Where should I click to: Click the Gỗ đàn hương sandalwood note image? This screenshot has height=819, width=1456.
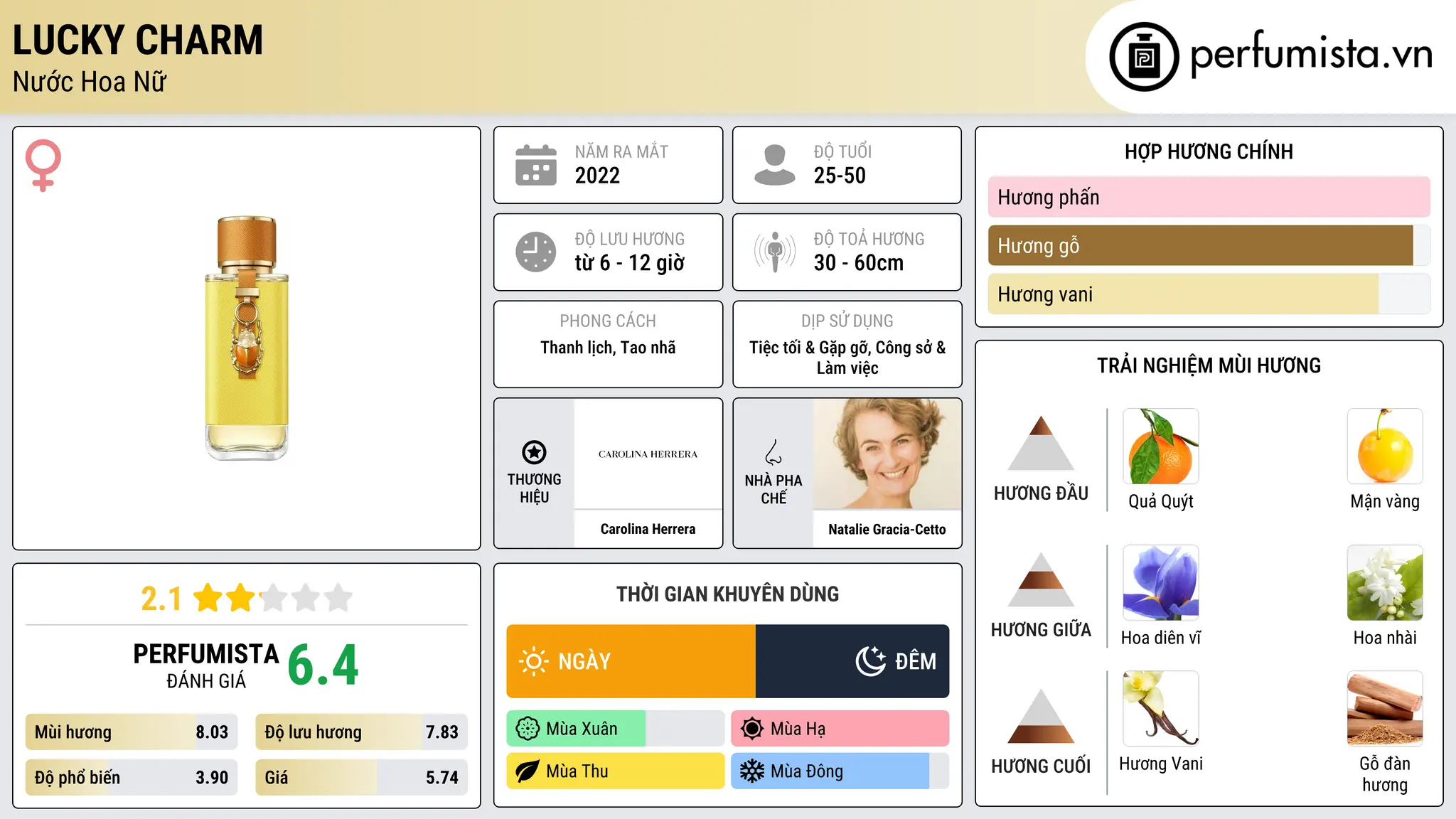click(x=1385, y=709)
